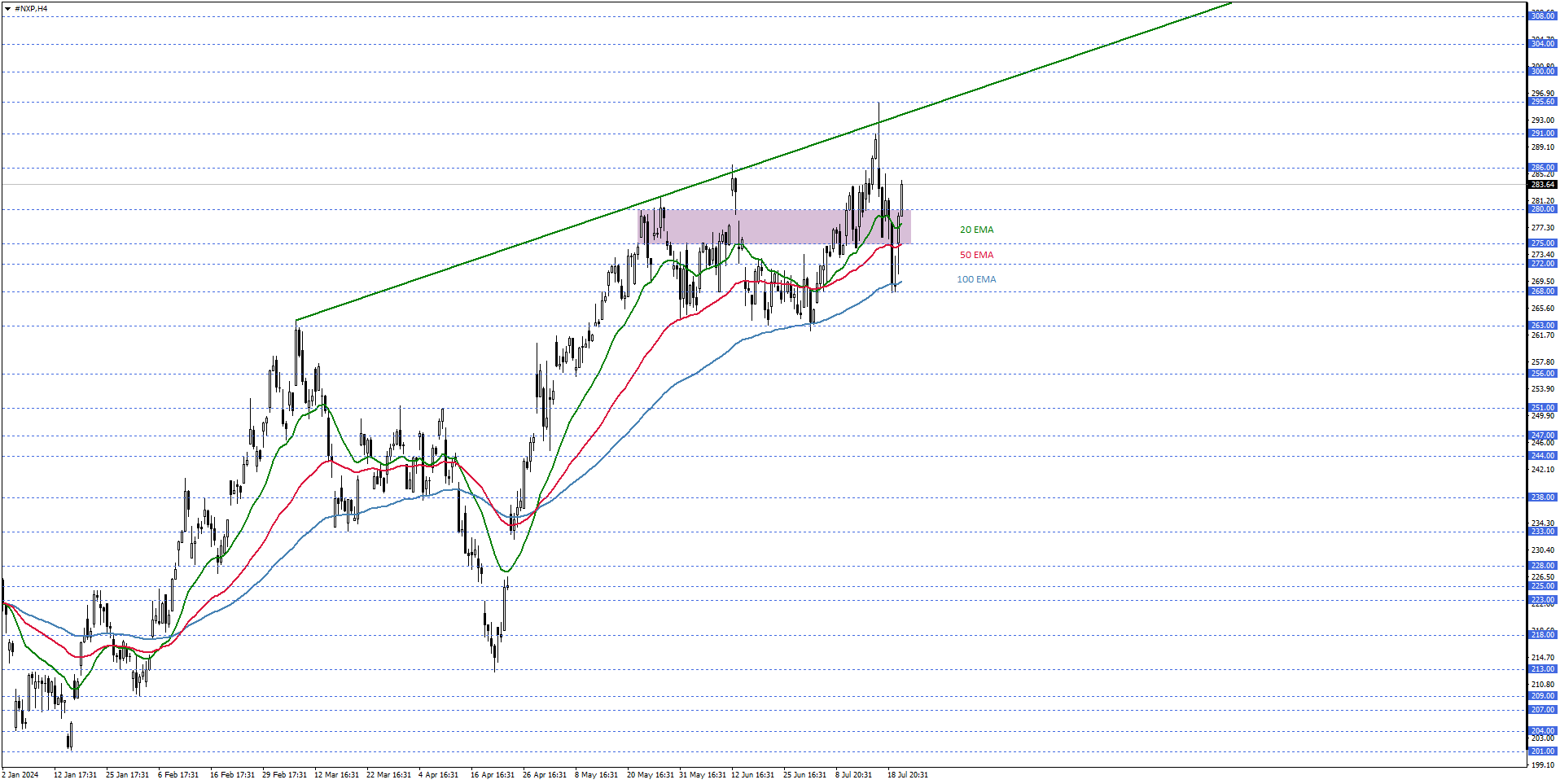Click the 29 Feb 17:31 date label

(284, 775)
